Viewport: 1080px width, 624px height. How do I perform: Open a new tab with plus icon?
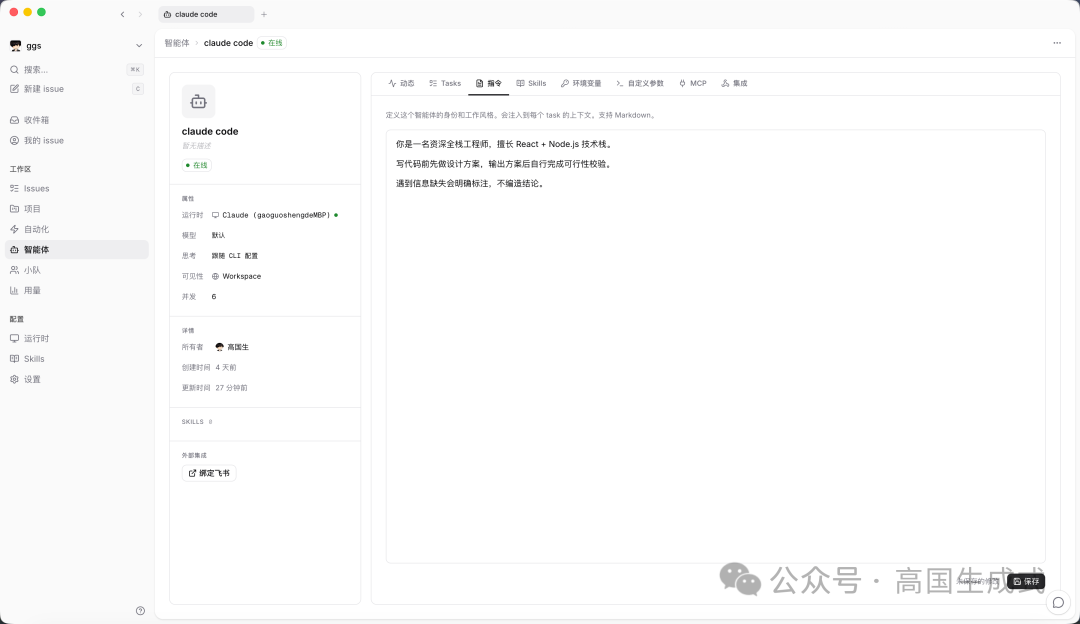click(264, 14)
